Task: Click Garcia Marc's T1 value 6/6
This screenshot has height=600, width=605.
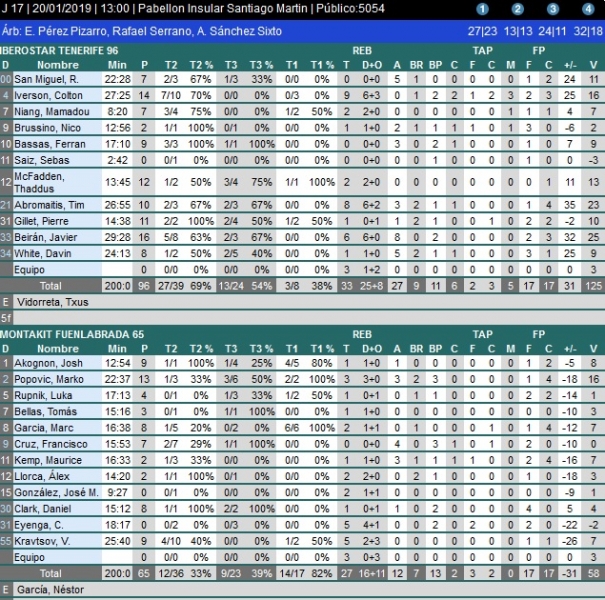Action: [x=292, y=428]
